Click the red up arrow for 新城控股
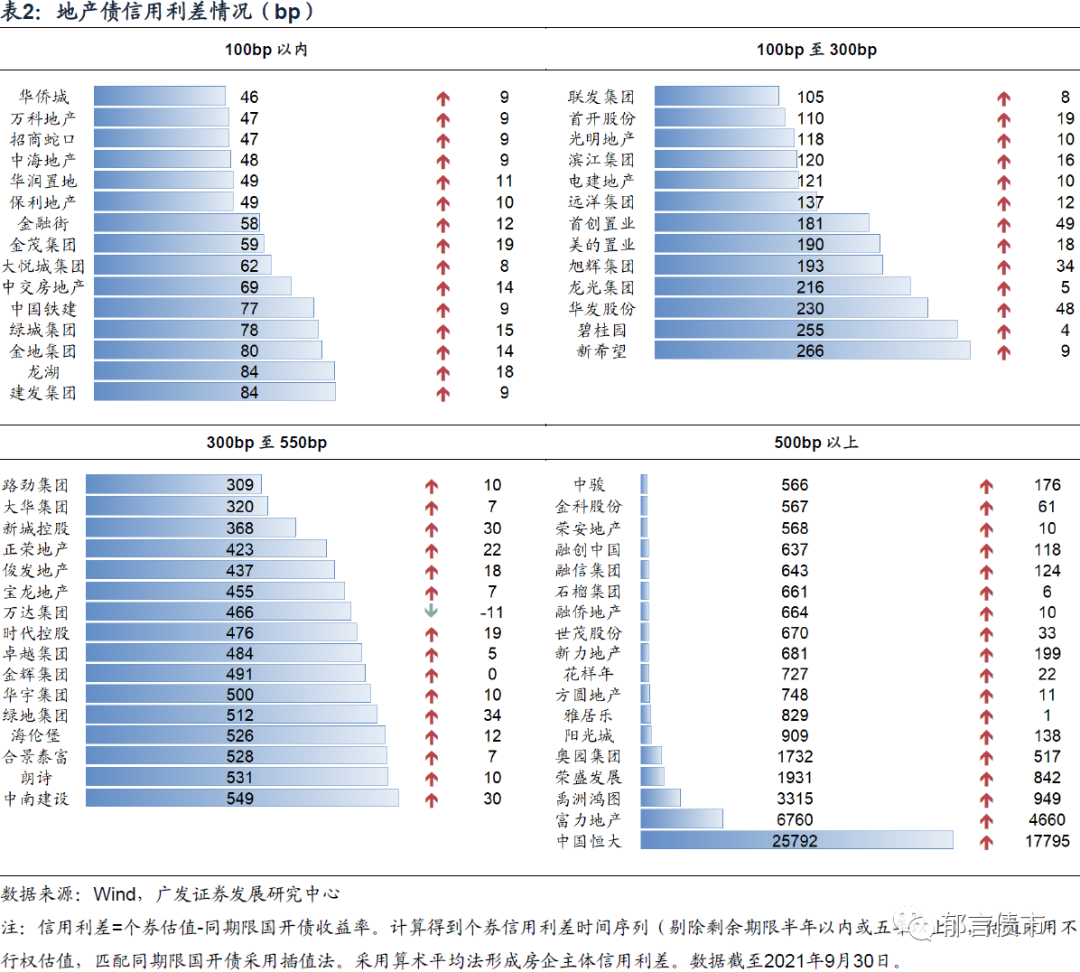This screenshot has width=1080, height=972. pyautogui.click(x=431, y=529)
